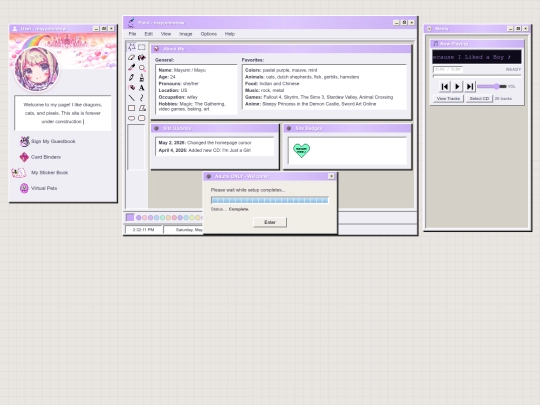Select the Eraser tool
Image resolution: width=540 pixels, height=405 pixels.
(132, 57)
